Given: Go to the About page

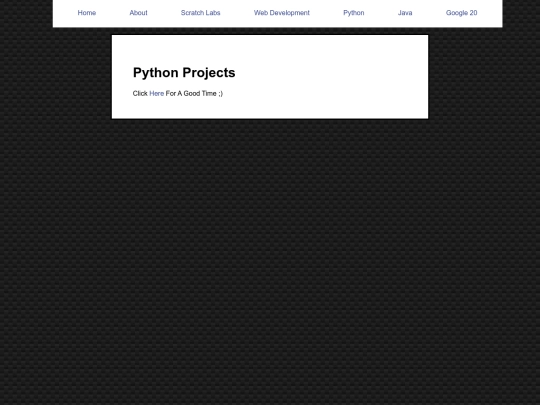Looking at the screenshot, I should 138,13.
